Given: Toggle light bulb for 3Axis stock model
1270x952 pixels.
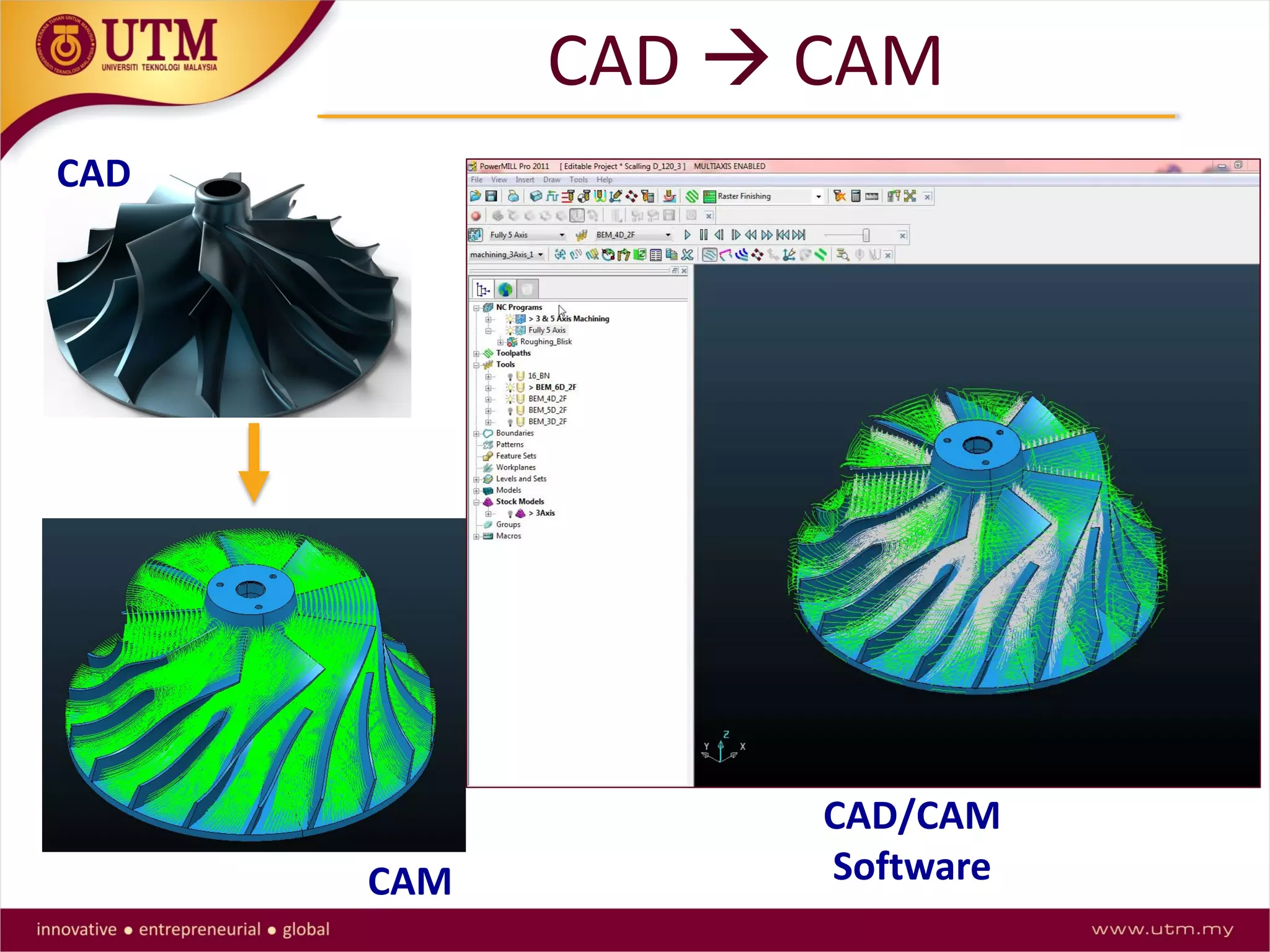Looking at the screenshot, I should click(x=510, y=514).
